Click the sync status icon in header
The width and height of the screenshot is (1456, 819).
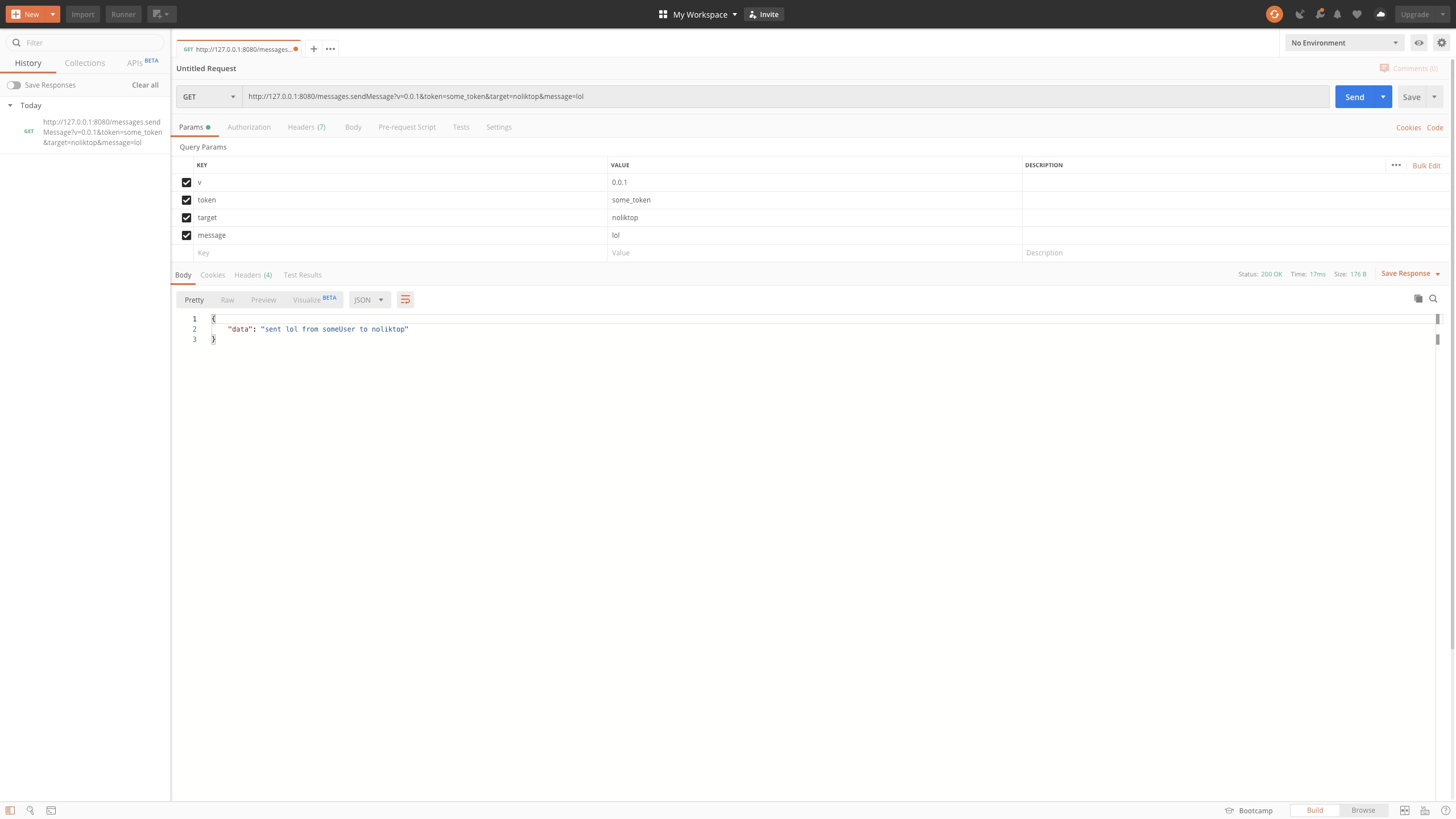[x=1274, y=14]
